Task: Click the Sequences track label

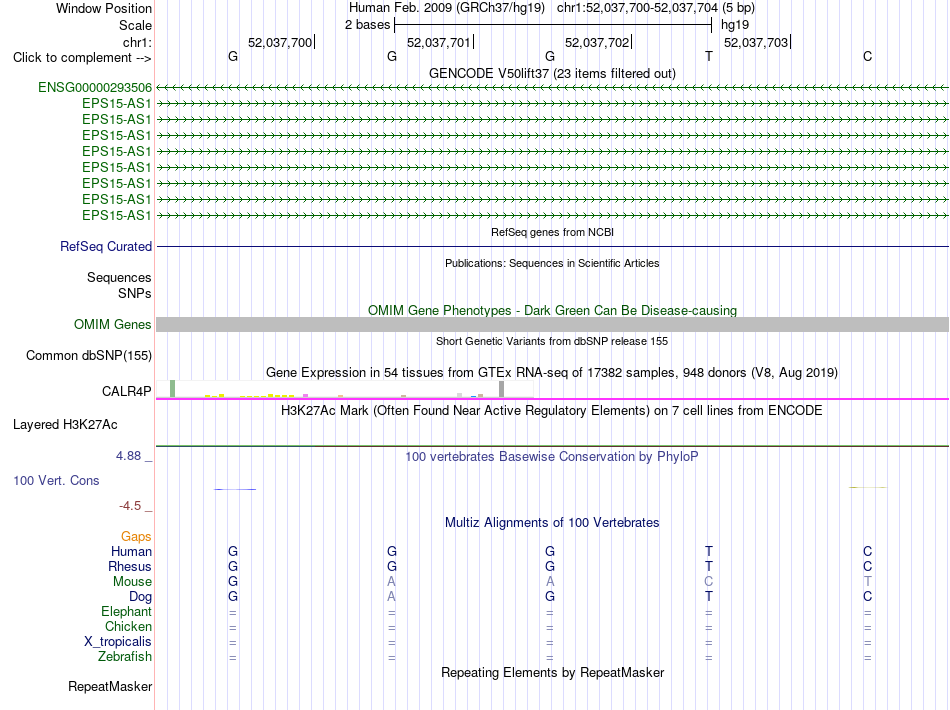Action: click(x=119, y=277)
